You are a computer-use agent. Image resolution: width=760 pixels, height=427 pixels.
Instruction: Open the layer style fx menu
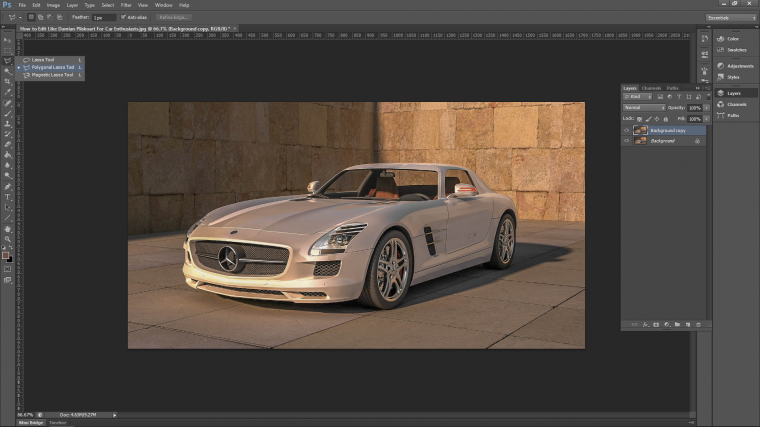click(646, 325)
